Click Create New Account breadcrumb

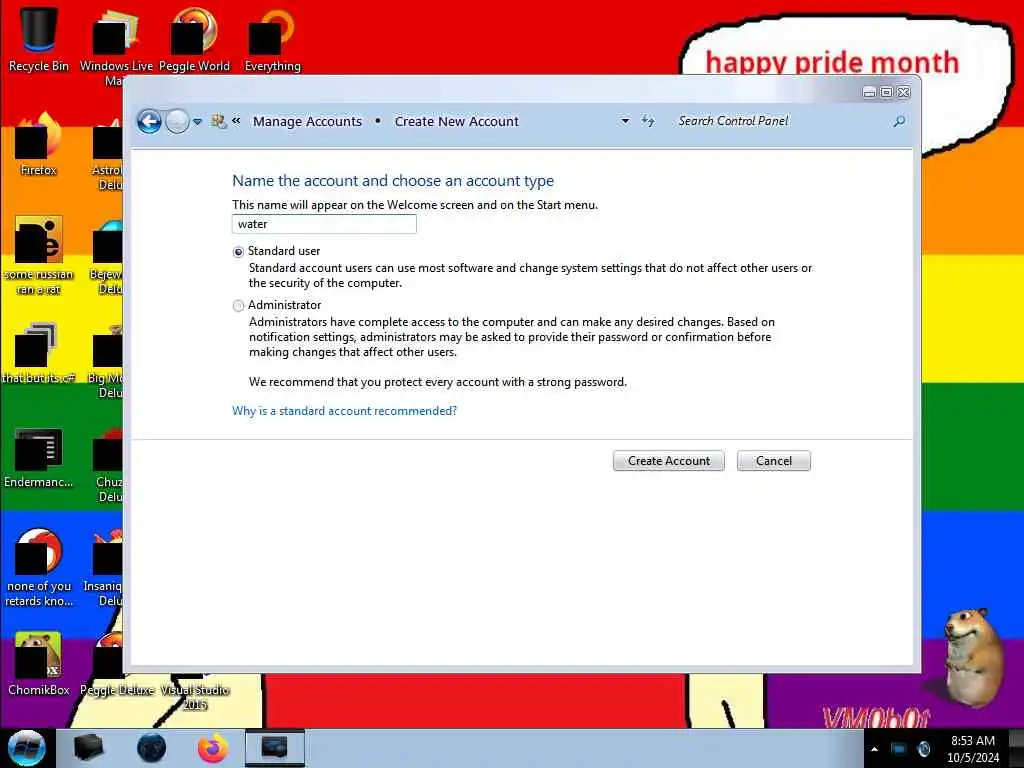click(456, 121)
